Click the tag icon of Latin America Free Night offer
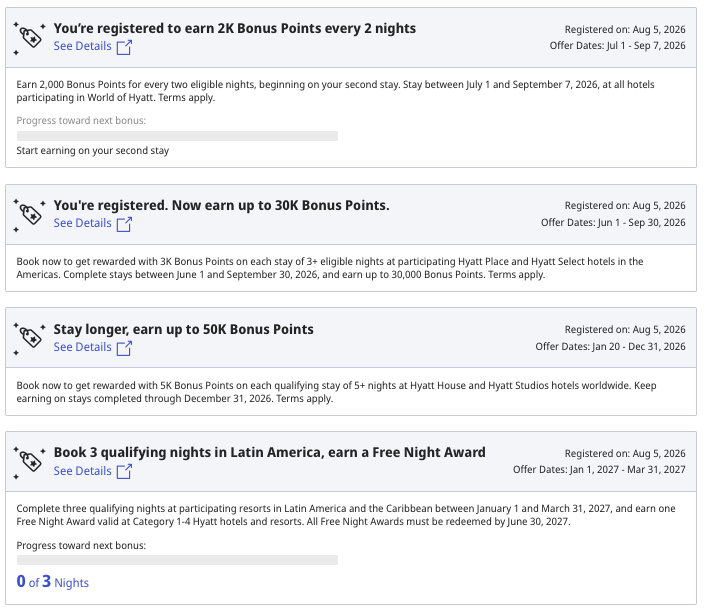Viewport: 705px width, 614px height. 30,463
